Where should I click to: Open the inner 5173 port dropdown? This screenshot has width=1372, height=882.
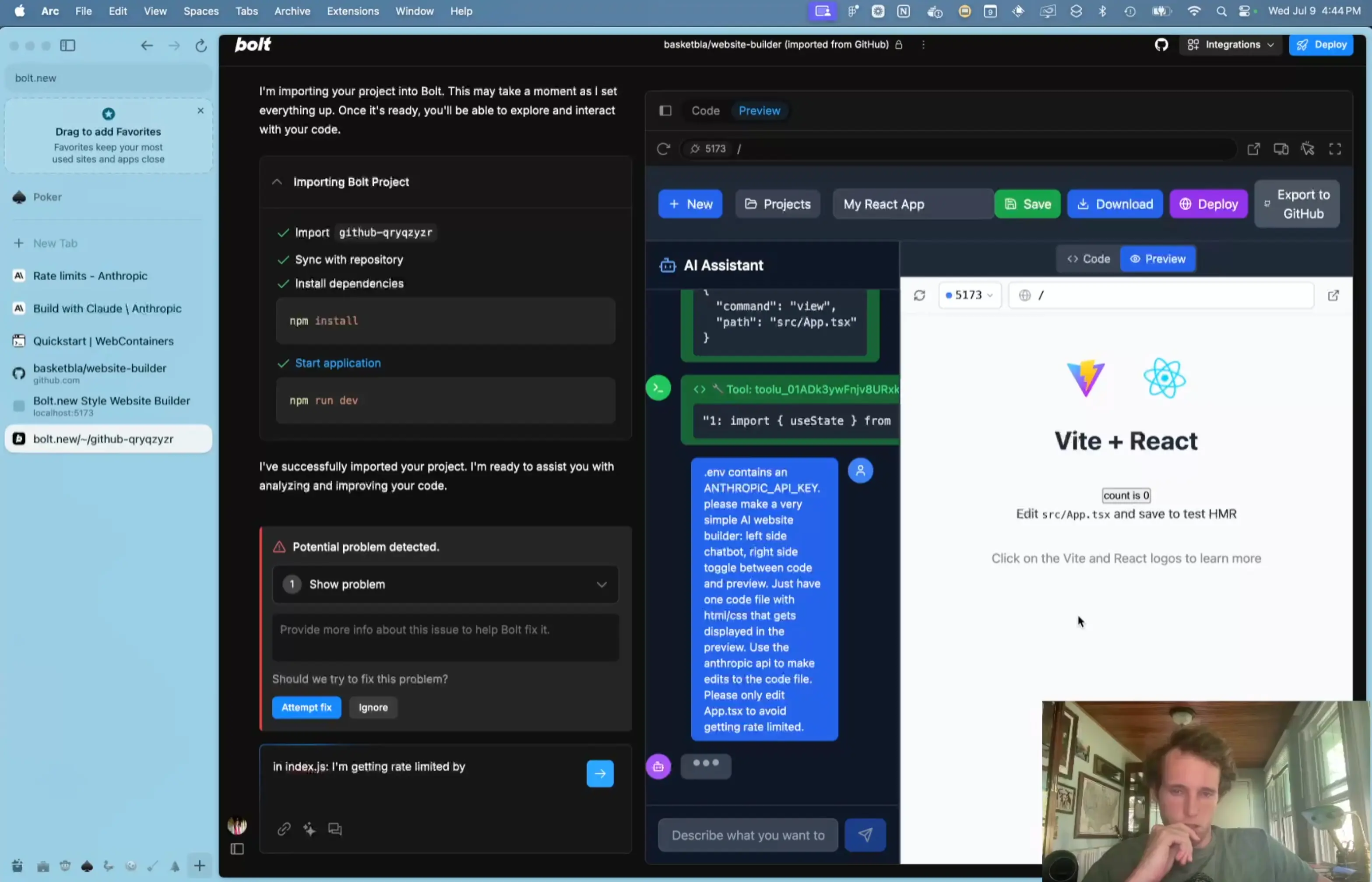(970, 295)
